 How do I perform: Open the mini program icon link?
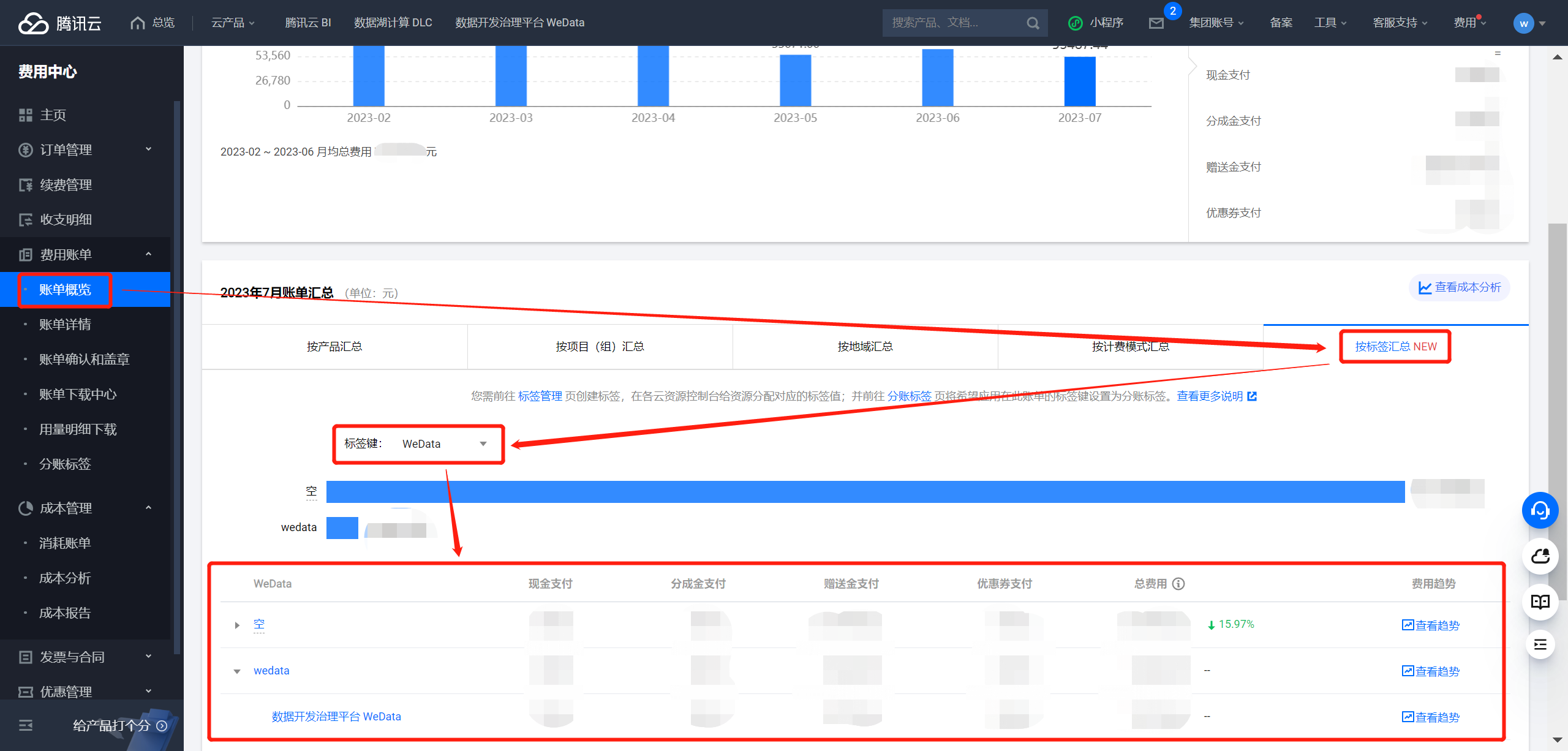(x=1076, y=23)
